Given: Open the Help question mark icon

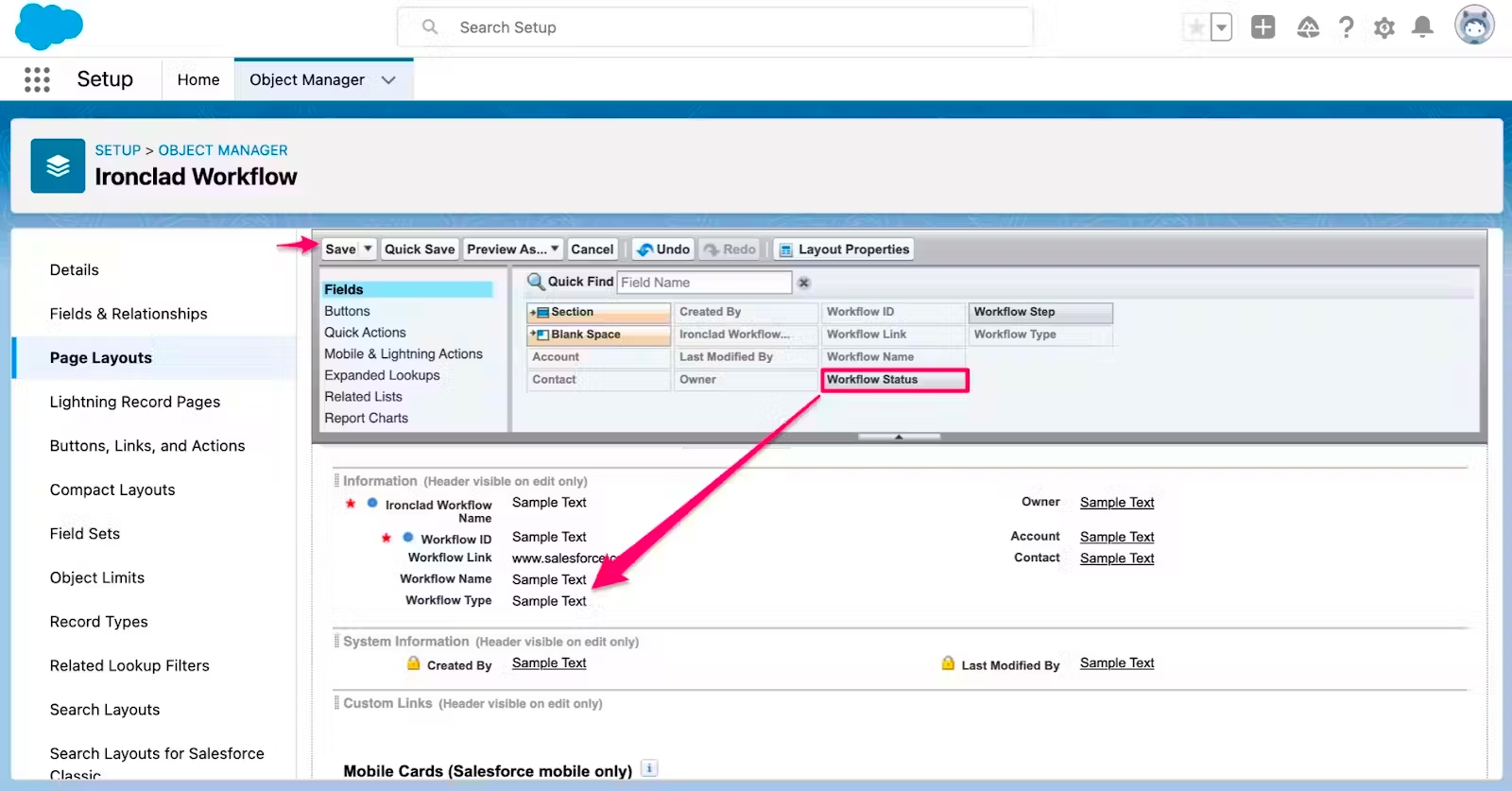Looking at the screenshot, I should [x=1347, y=27].
